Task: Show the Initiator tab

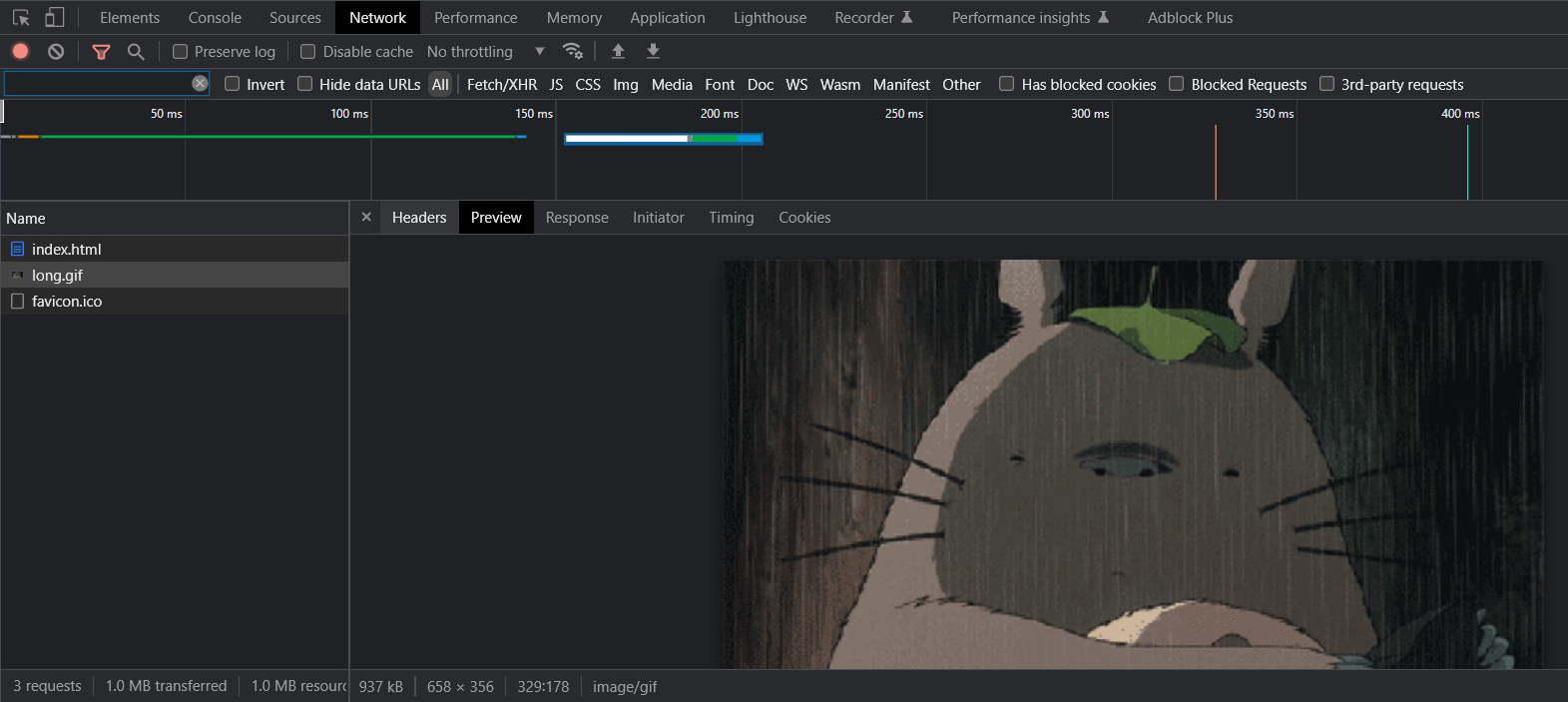Action: 659,217
